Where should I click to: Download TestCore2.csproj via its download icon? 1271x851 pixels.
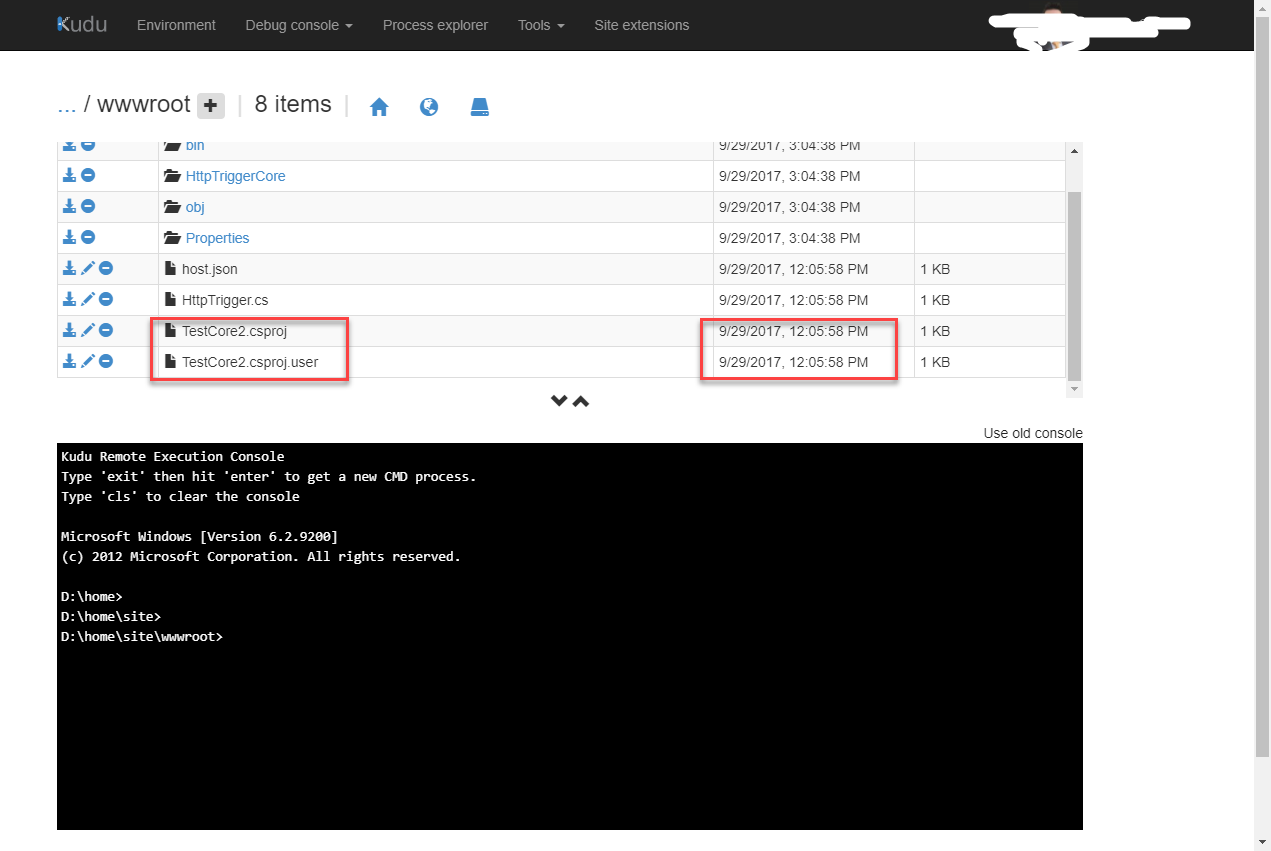[x=69, y=330]
